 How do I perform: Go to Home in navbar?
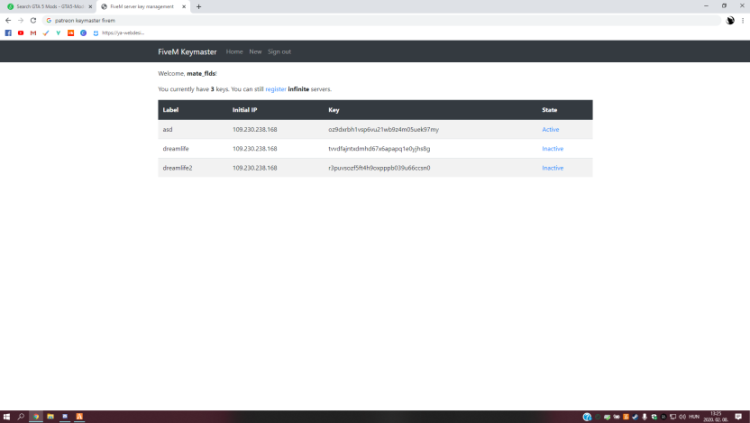point(234,52)
